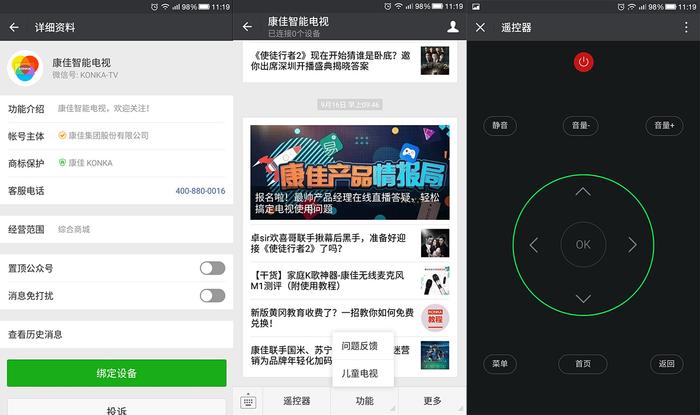This screenshot has width=700, height=415.
Task: Tap the 已连接0个设备 subtitle
Action: pos(294,34)
